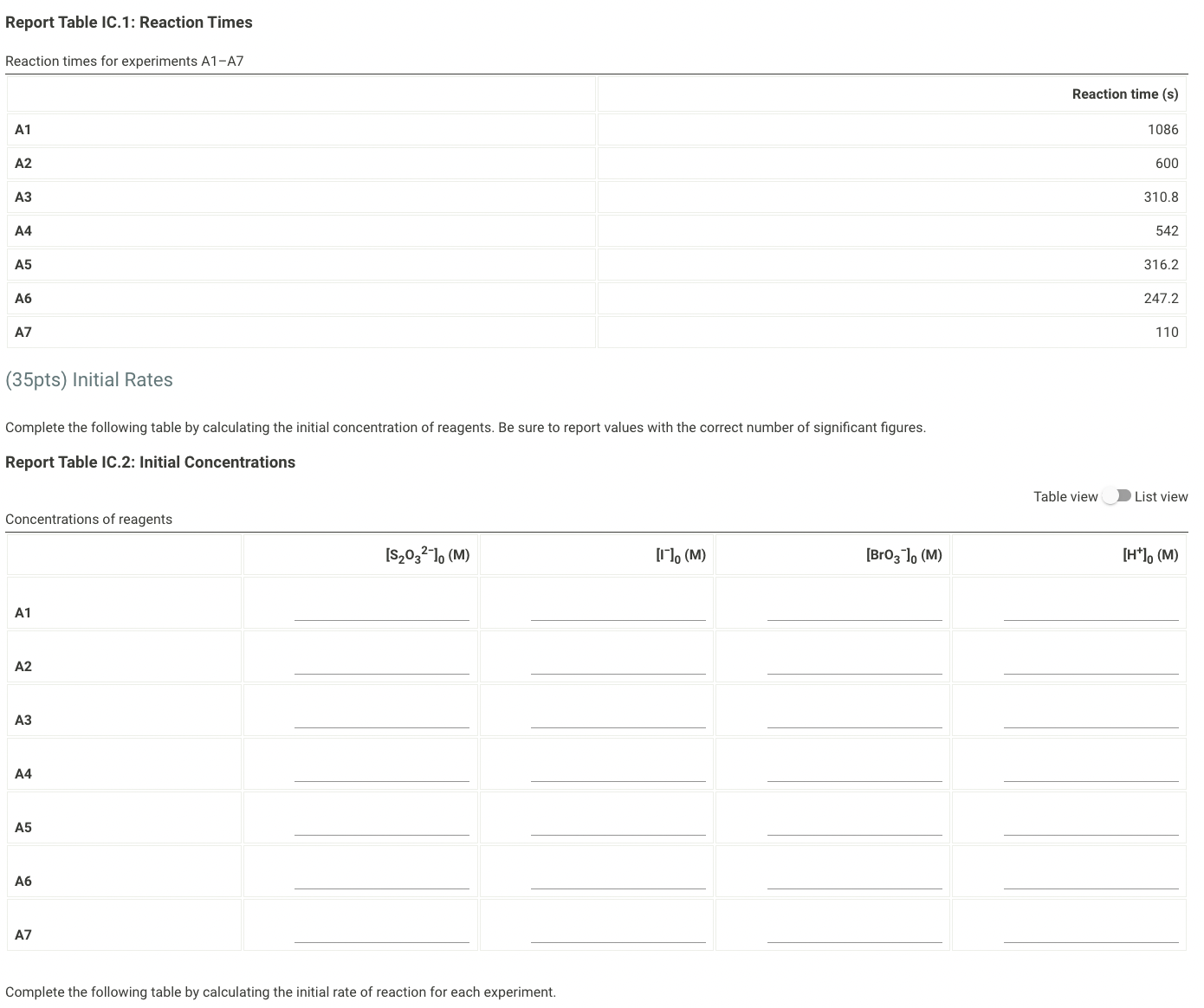Select the A2 iodide concentration input
The height and width of the screenshot is (1008, 1204).
click(x=618, y=663)
